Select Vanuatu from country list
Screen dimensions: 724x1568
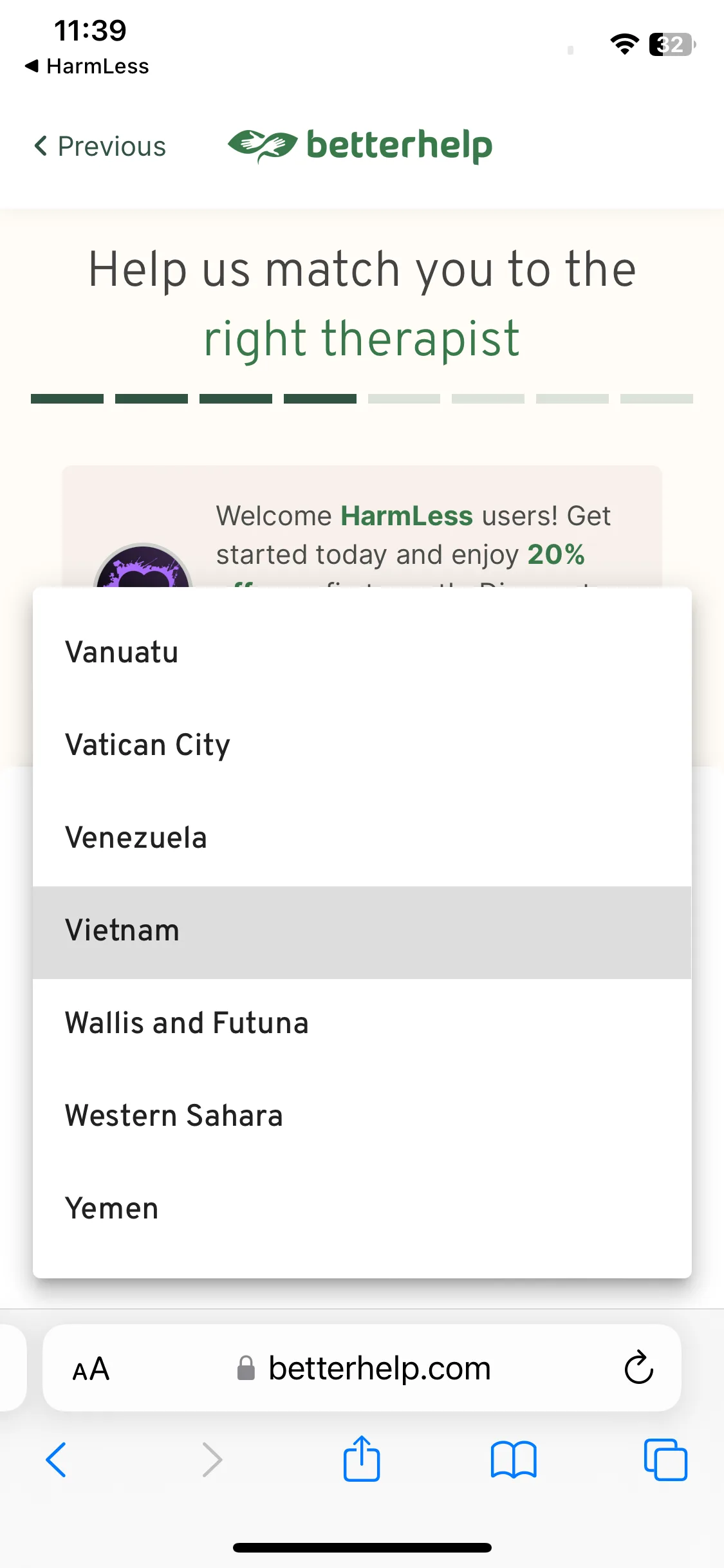pyautogui.click(x=362, y=652)
